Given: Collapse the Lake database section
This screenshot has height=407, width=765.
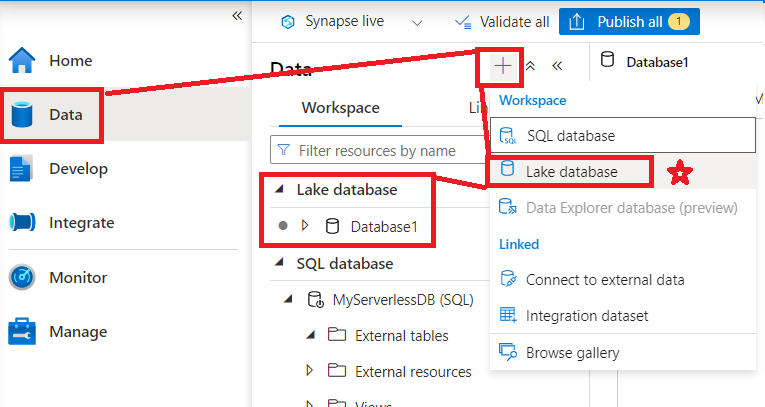Looking at the screenshot, I should pyautogui.click(x=280, y=189).
